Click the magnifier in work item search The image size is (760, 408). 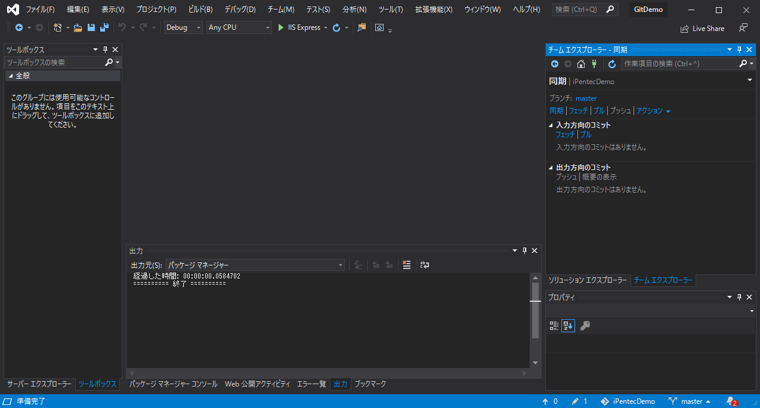[743, 63]
